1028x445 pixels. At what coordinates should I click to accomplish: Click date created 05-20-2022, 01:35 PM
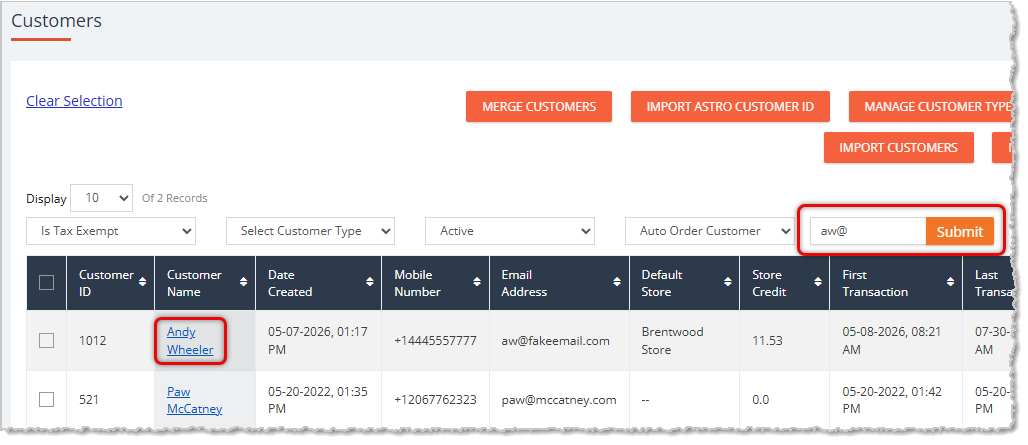[318, 400]
